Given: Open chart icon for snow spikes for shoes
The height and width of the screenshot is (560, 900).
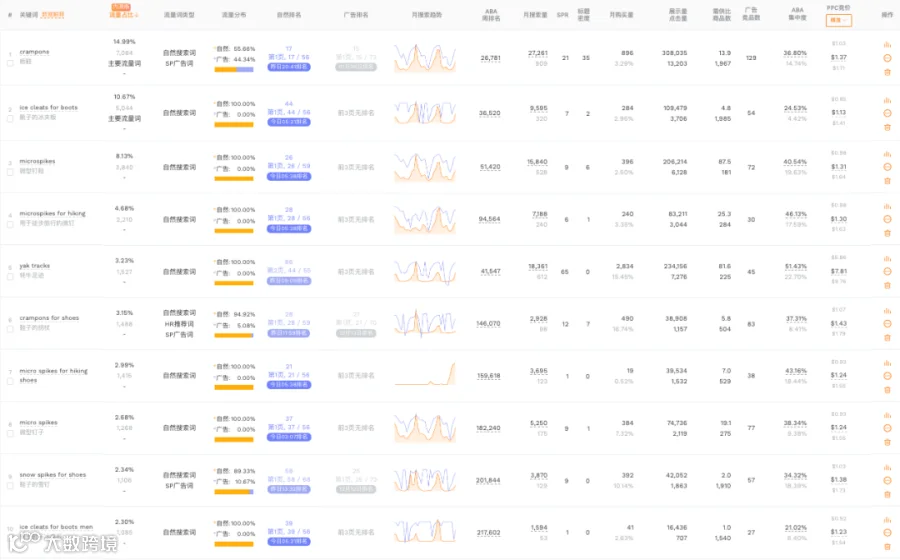Looking at the screenshot, I should pyautogui.click(x=887, y=467).
